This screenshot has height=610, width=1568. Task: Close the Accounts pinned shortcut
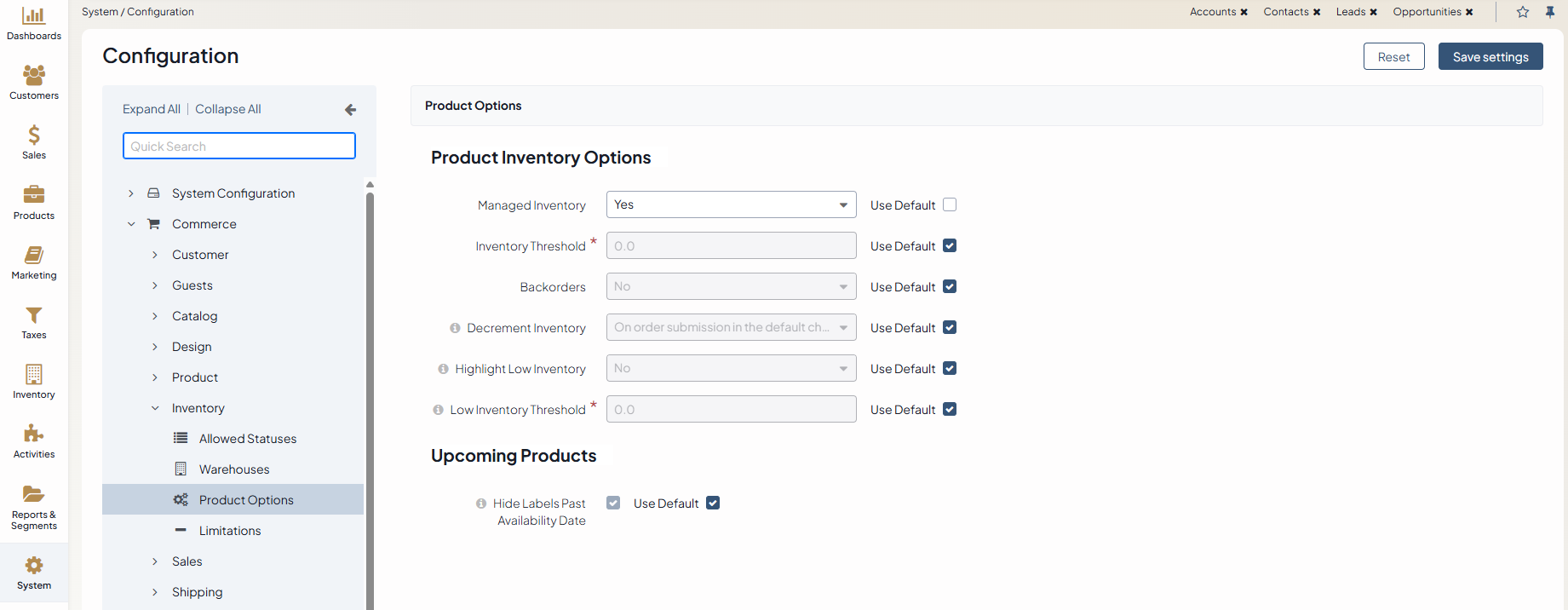pyautogui.click(x=1244, y=12)
